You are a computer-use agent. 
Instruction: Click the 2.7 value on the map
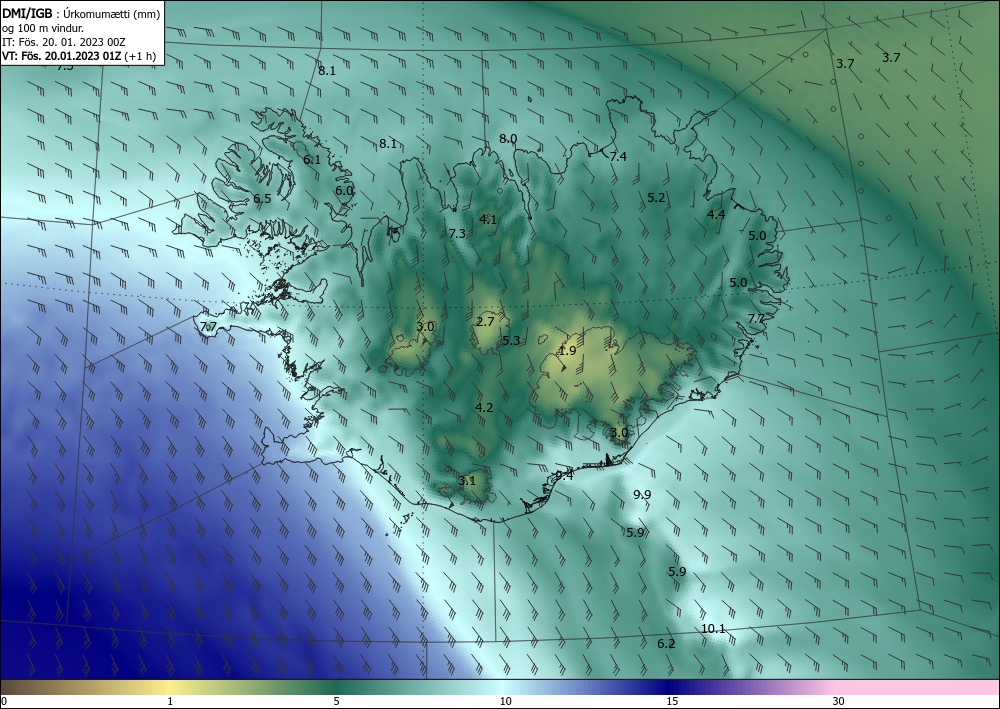click(x=485, y=321)
